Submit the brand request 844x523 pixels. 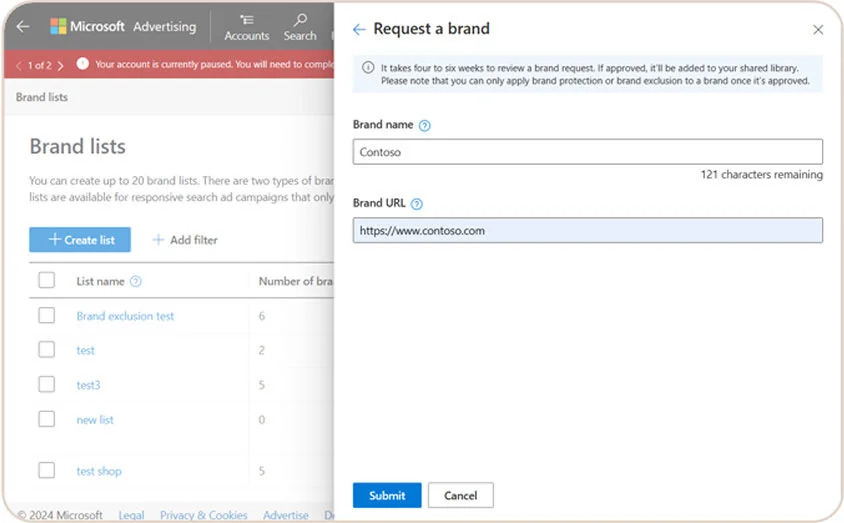(387, 495)
